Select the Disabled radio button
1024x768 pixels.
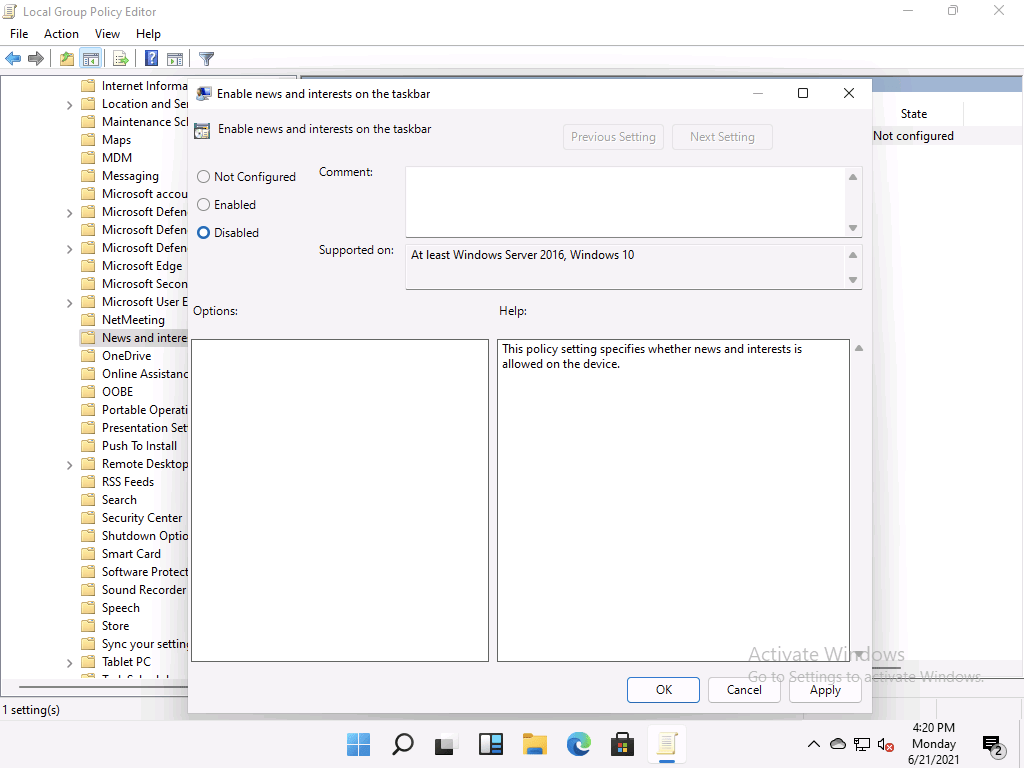[x=204, y=233]
